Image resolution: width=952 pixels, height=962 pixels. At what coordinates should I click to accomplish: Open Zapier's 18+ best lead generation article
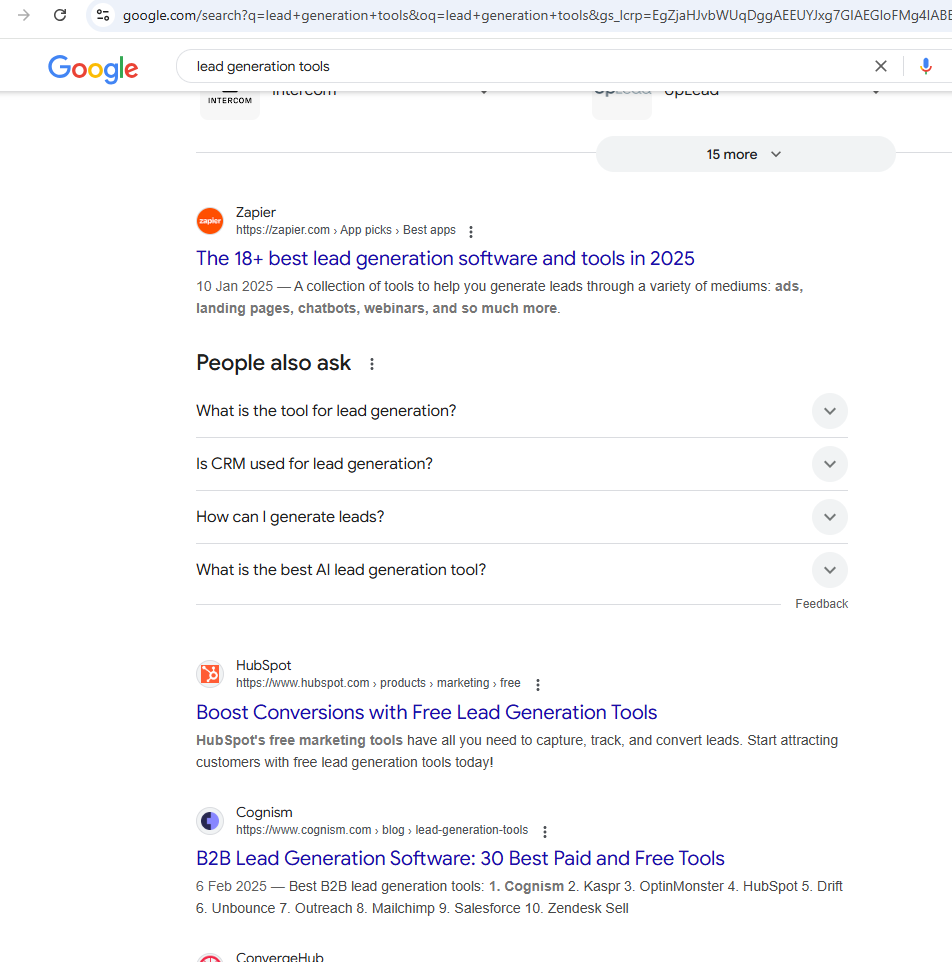445,259
